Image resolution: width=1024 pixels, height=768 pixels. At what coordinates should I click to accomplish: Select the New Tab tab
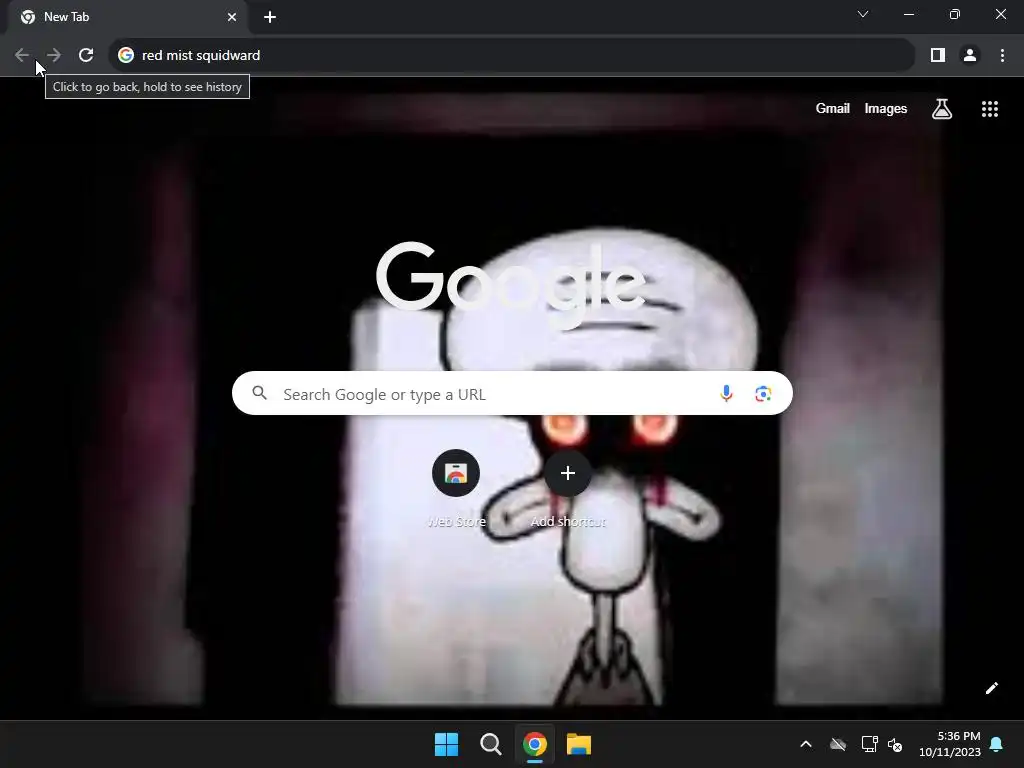pyautogui.click(x=128, y=17)
